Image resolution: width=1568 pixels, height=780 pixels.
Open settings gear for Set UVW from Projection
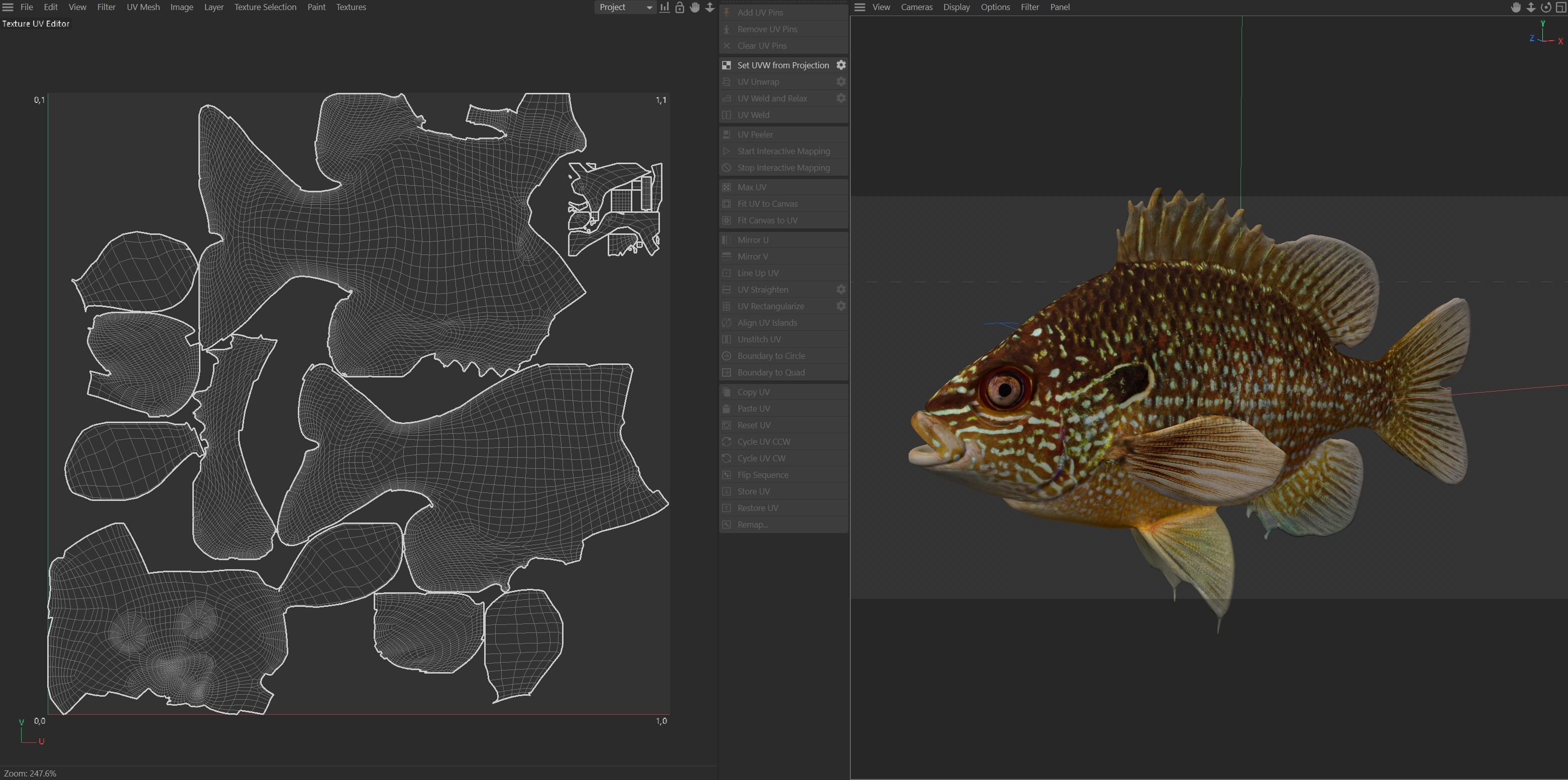point(841,65)
